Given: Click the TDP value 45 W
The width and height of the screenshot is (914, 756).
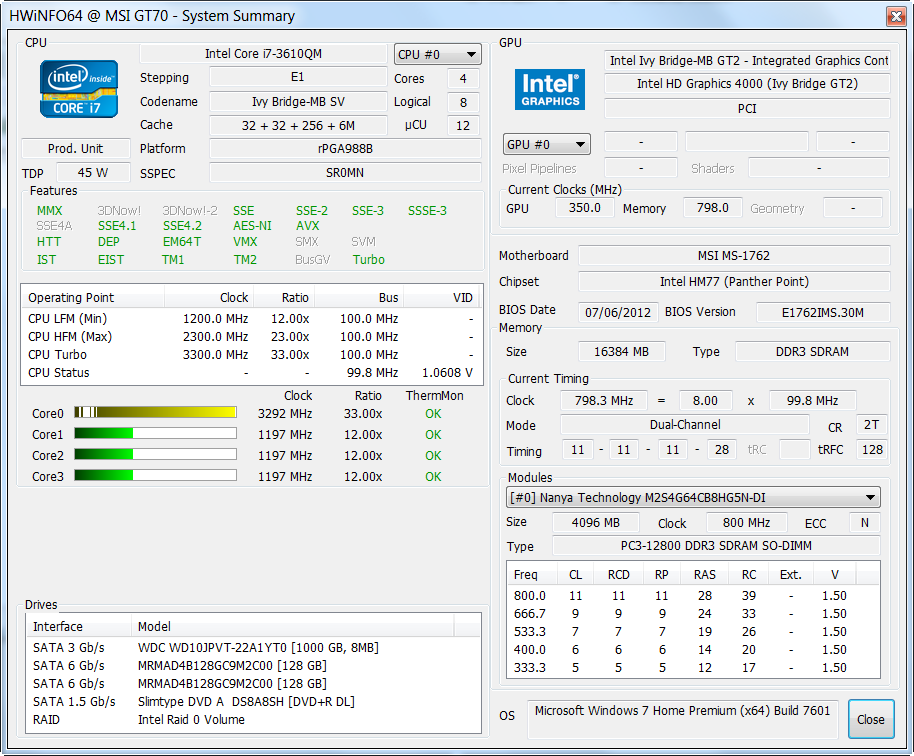Looking at the screenshot, I should click(x=93, y=173).
